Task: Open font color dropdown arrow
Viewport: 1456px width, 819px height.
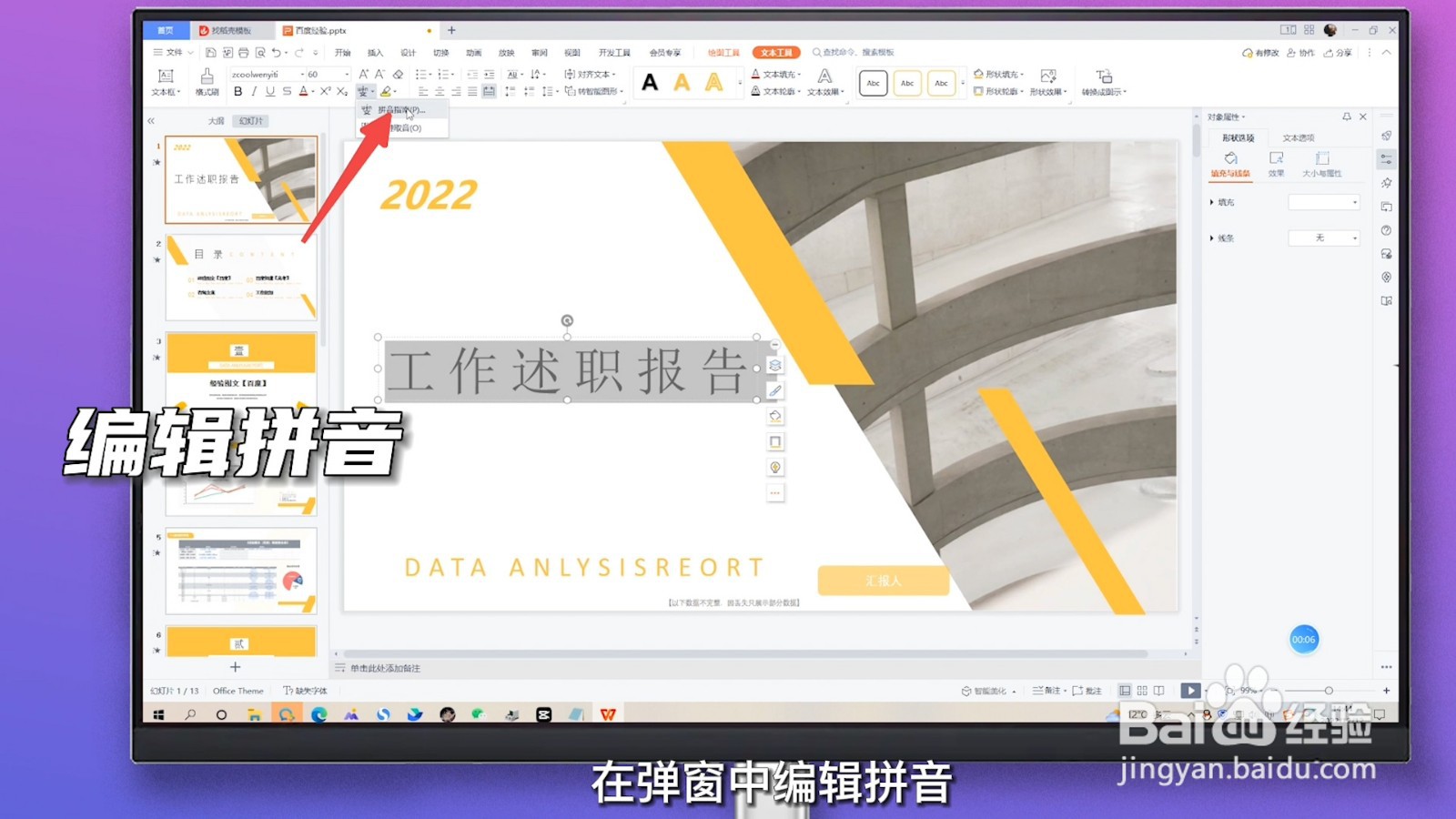Action: [x=313, y=91]
